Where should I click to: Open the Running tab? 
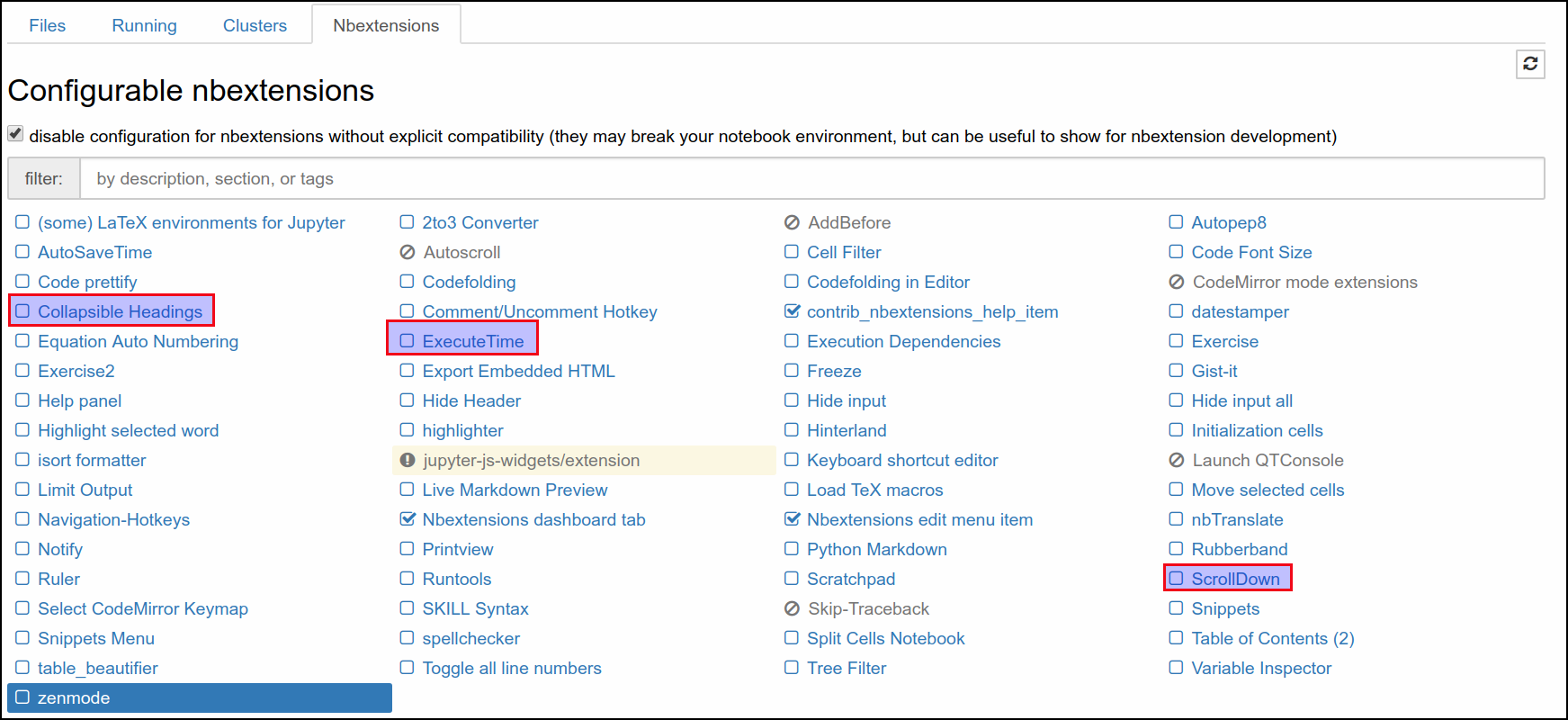click(x=144, y=25)
